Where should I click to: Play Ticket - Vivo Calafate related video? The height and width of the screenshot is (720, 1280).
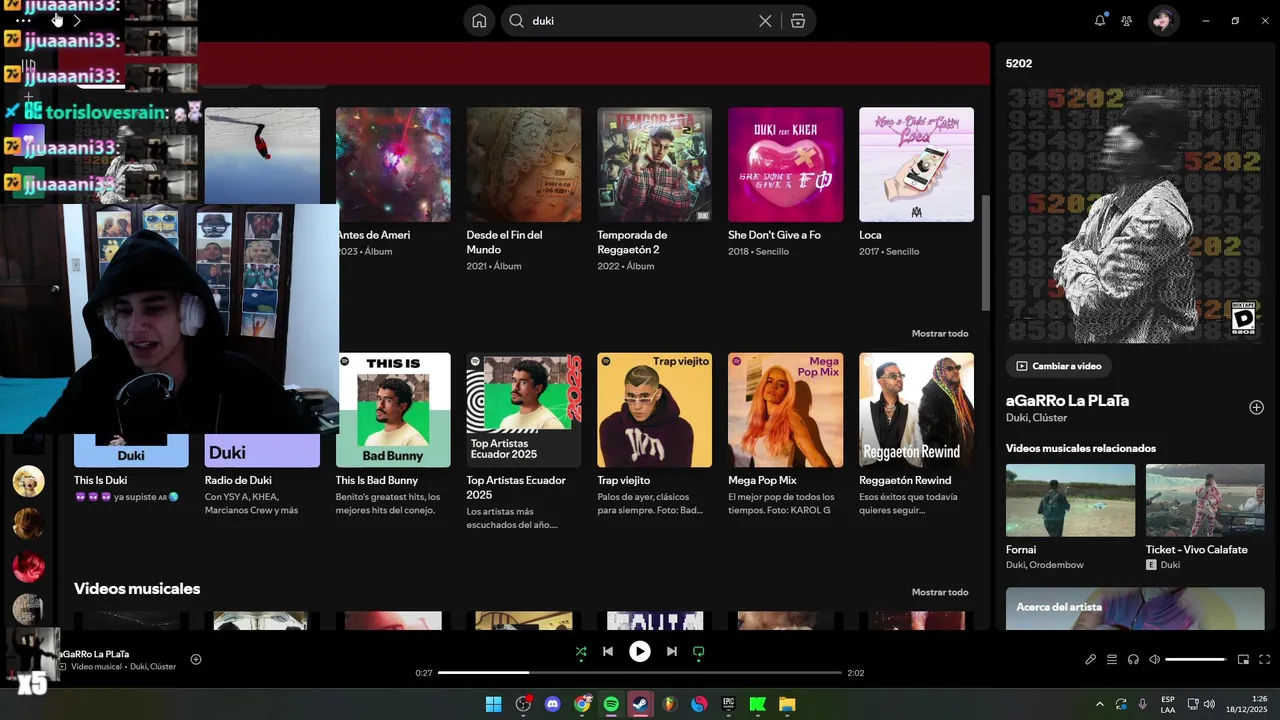pyautogui.click(x=1205, y=500)
